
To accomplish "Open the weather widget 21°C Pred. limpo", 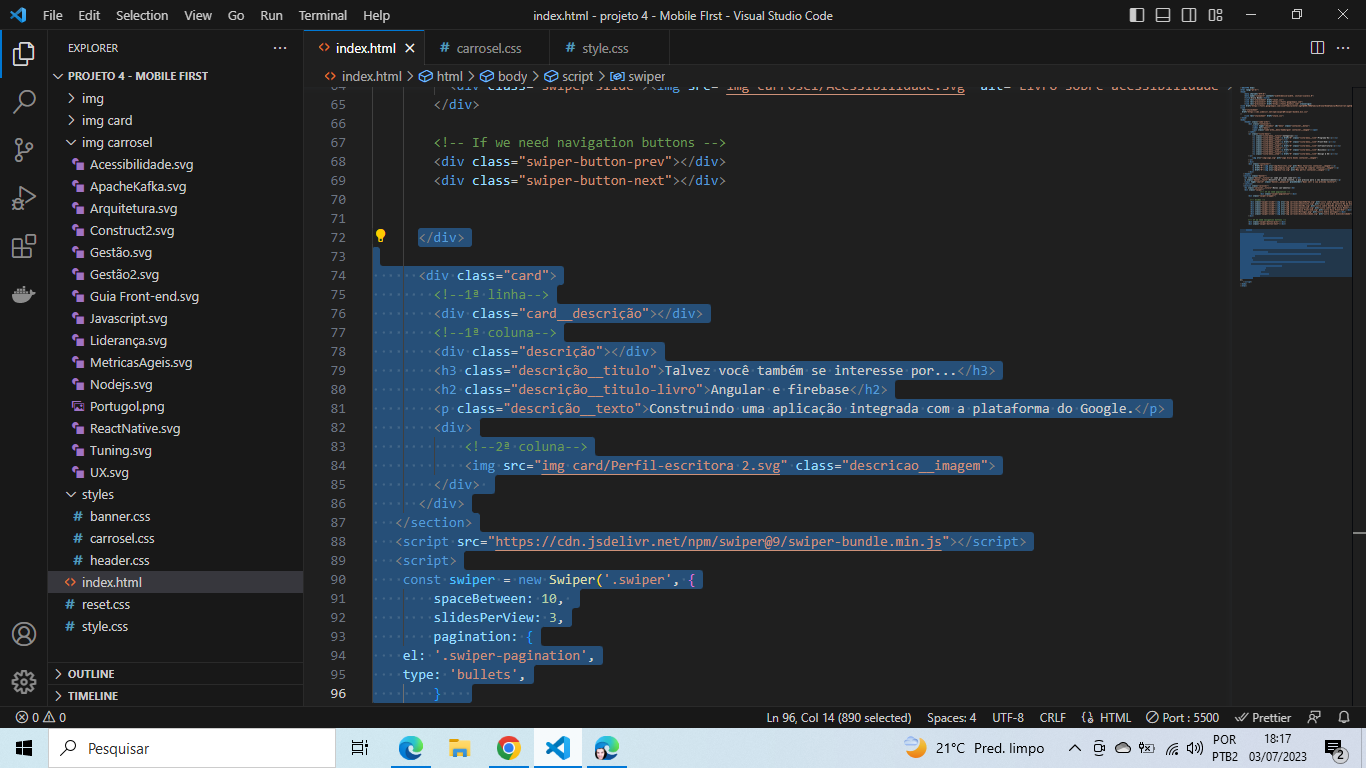I will [974, 748].
